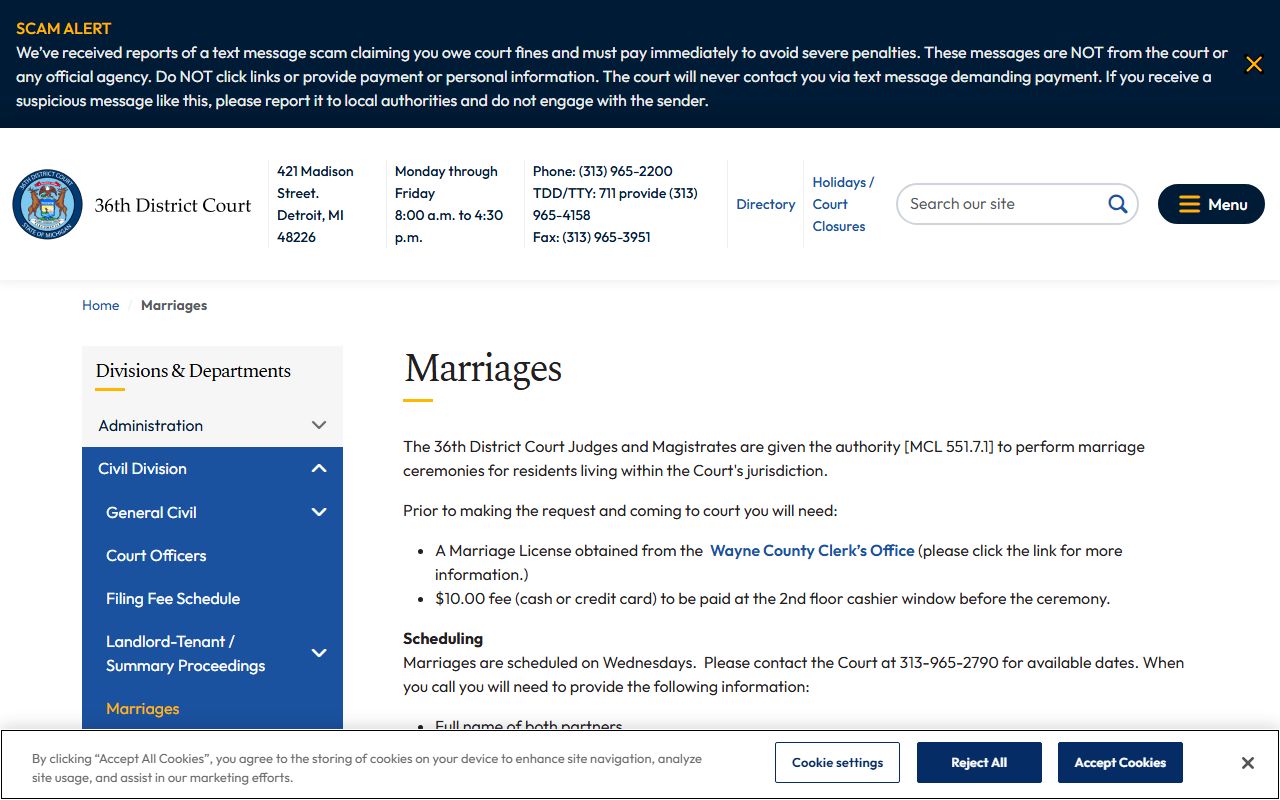Screen dimensions: 1280x800
Task: Open Landlord-Tenant / Summary Proceedings item
Action: pyautogui.click(x=186, y=653)
